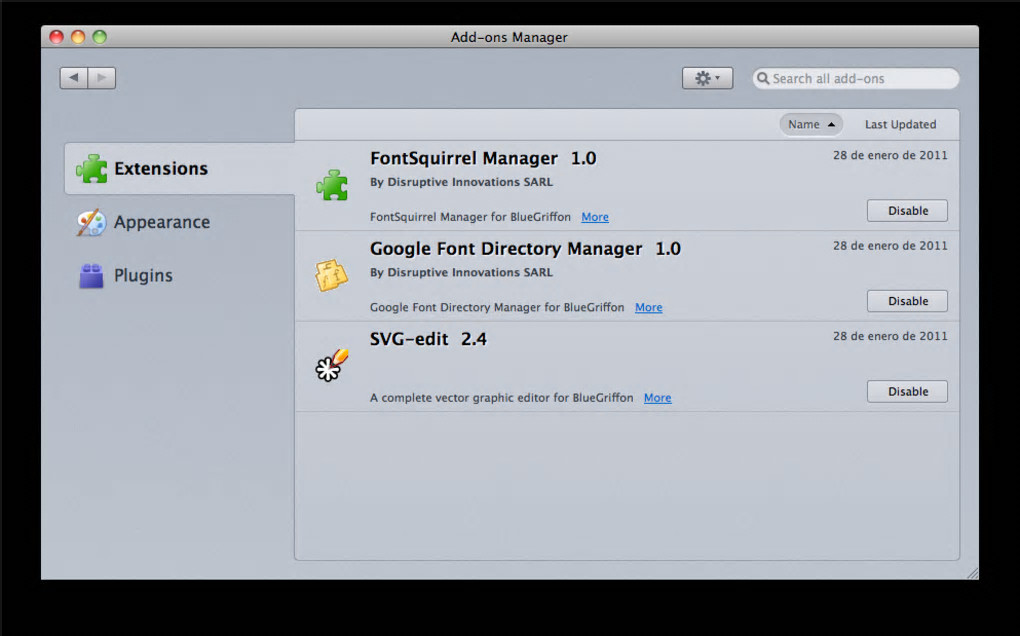This screenshot has height=636, width=1020.
Task: Disable the SVG-edit extension
Action: 907,392
